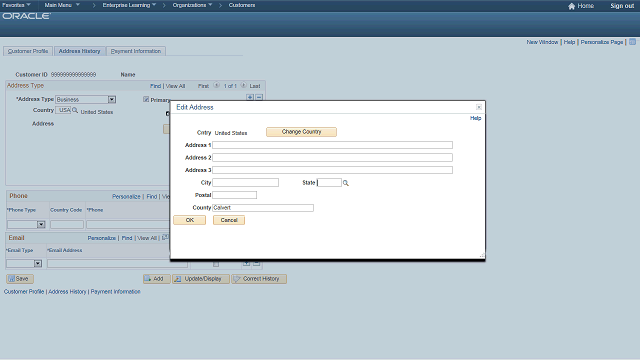Click Personalize link in Phone section

[126, 196]
